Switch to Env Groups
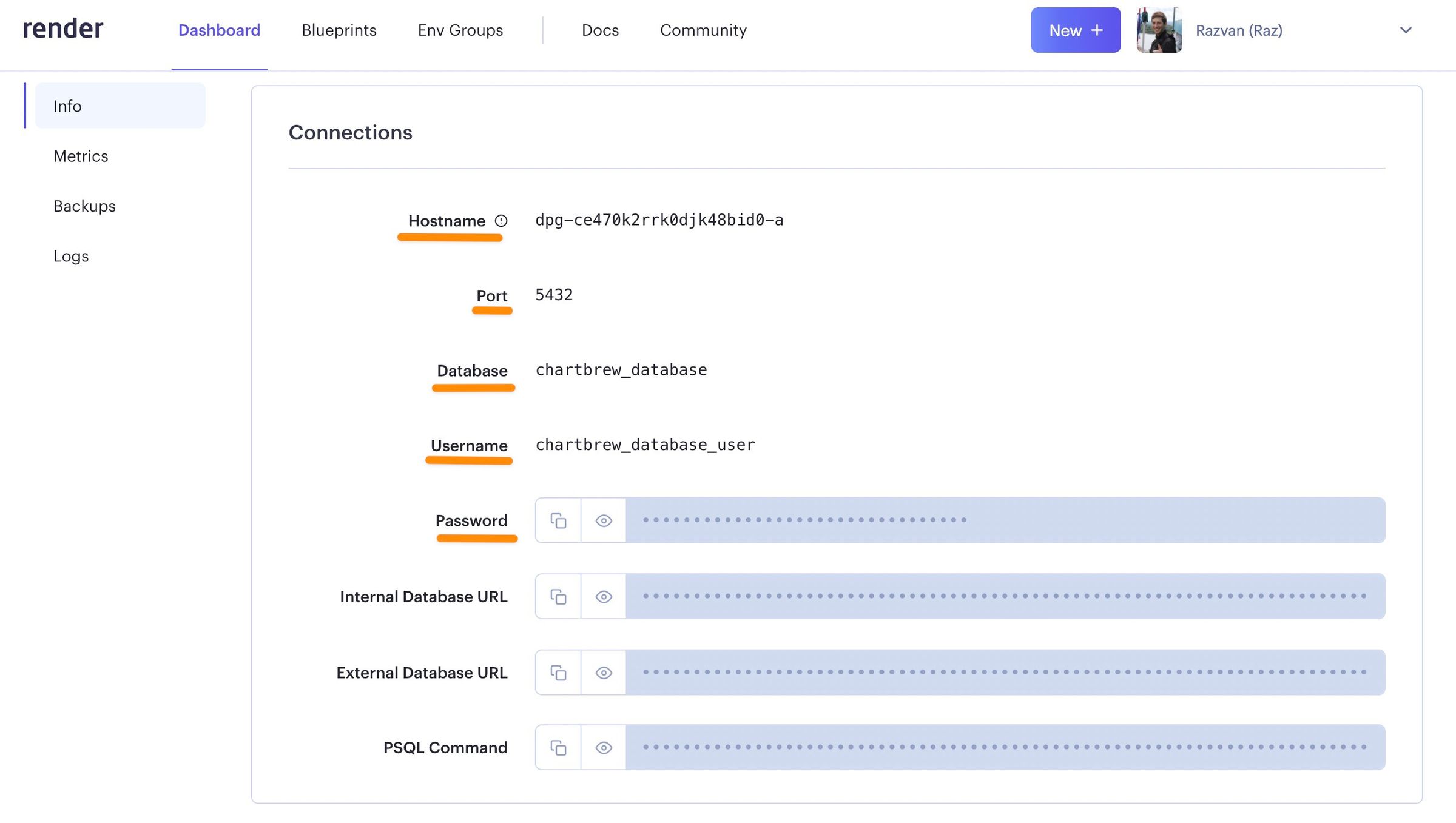The image size is (1456, 823). 459,30
